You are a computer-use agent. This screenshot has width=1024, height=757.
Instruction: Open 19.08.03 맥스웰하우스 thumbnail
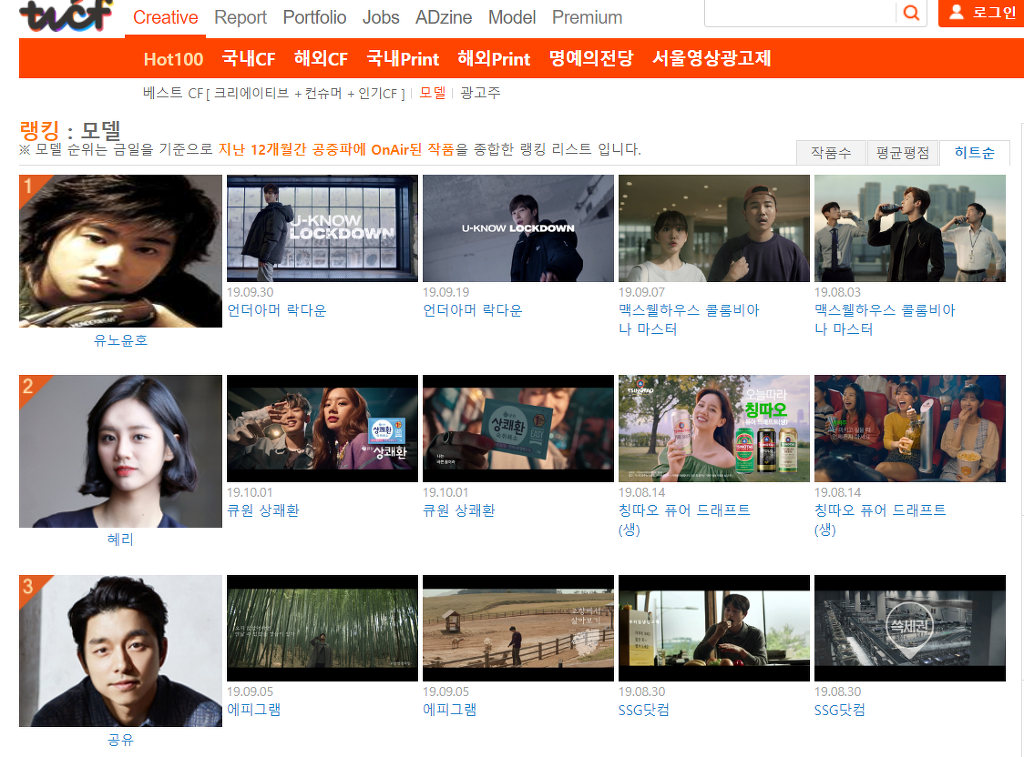coord(910,228)
